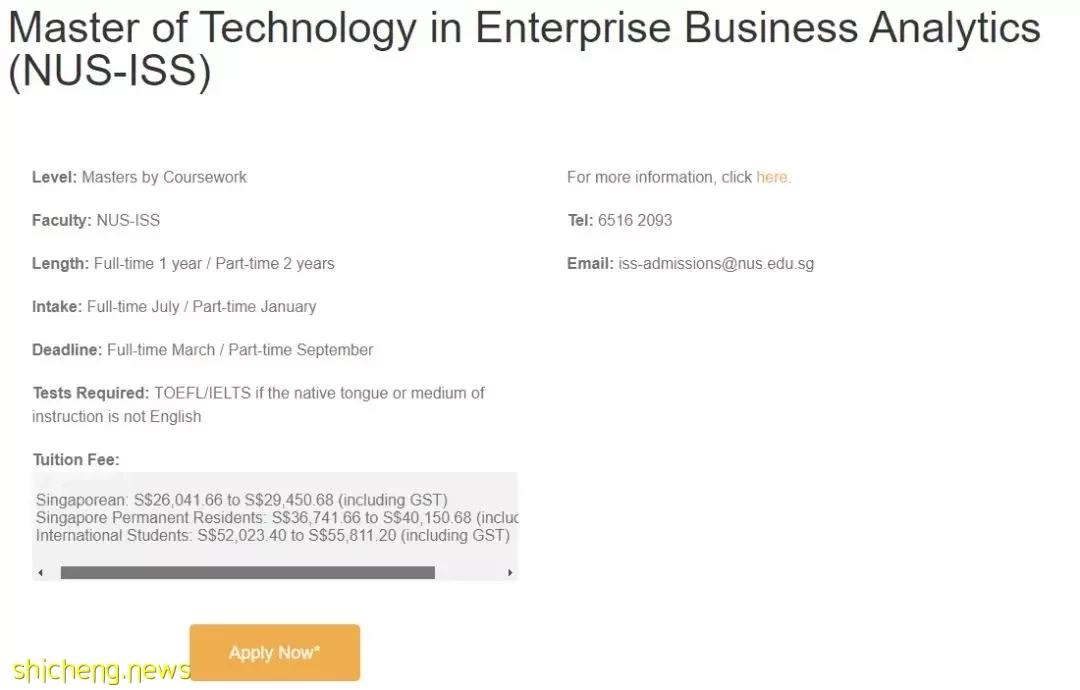Click the horizontal scrollbar thumb in tuition box

248,572
